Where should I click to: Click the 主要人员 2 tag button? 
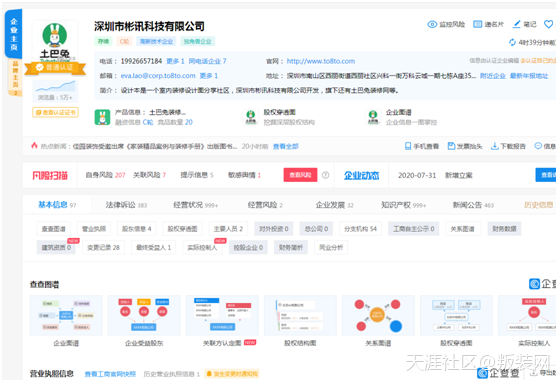click(228, 229)
